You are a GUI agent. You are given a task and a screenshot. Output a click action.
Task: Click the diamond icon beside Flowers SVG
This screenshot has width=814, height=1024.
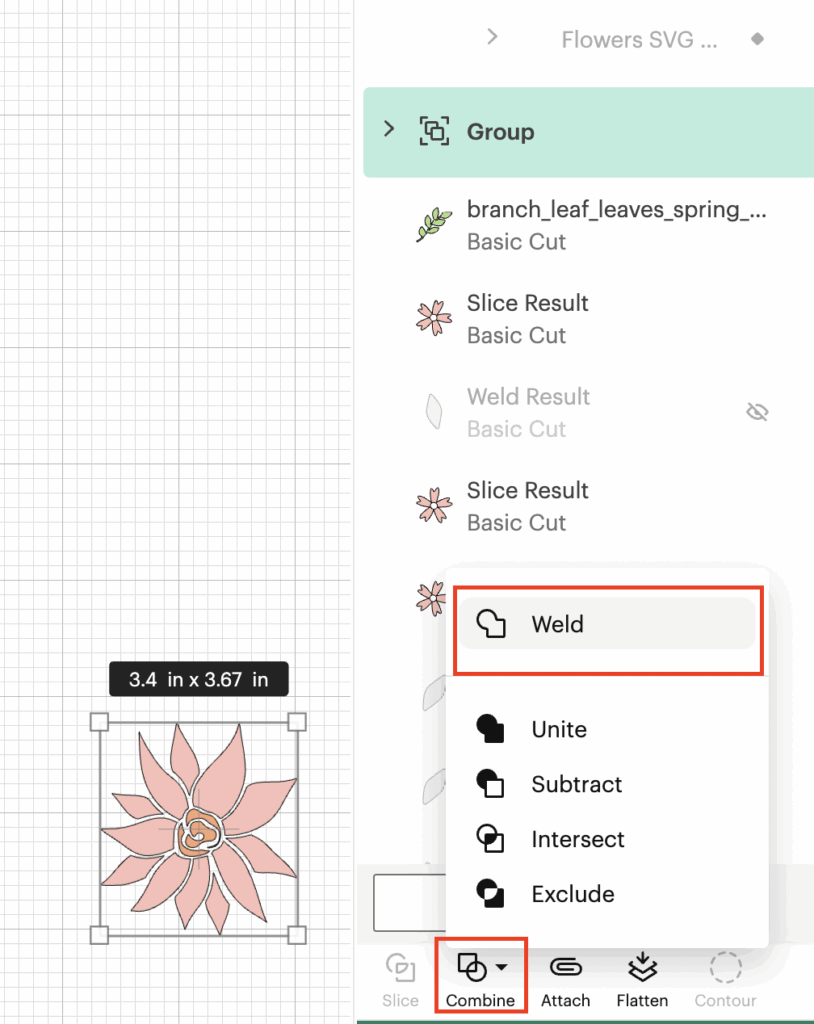click(758, 39)
